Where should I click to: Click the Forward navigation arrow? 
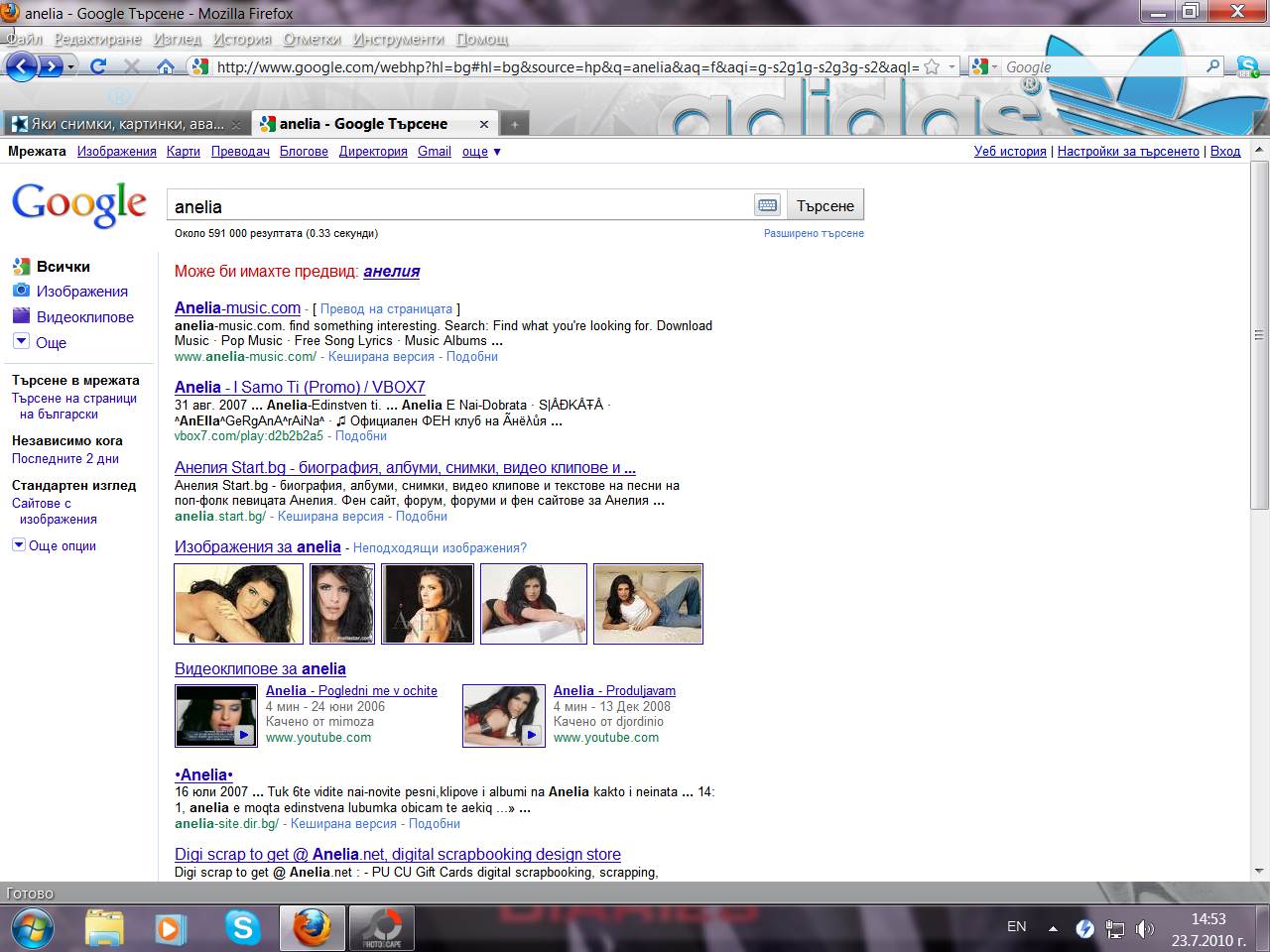[x=50, y=66]
